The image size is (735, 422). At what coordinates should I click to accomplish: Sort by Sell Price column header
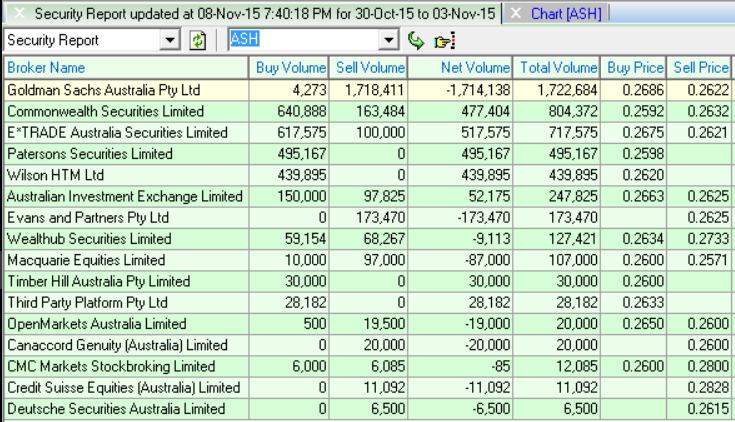[700, 68]
